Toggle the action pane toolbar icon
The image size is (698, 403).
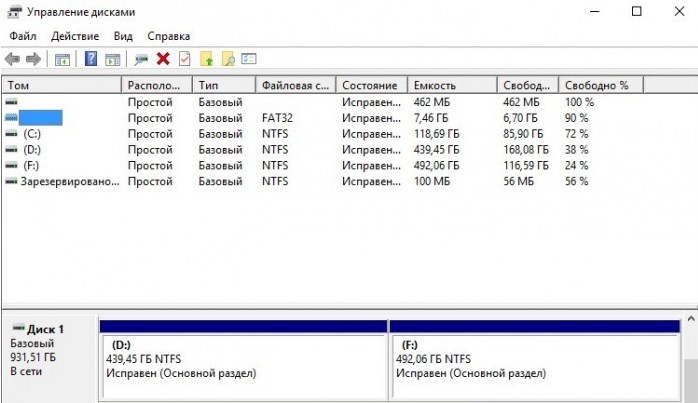113,59
